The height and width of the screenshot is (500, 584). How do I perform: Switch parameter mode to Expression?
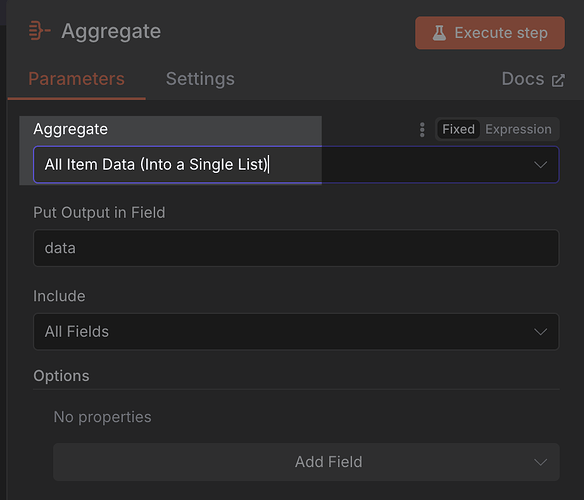[518, 129]
